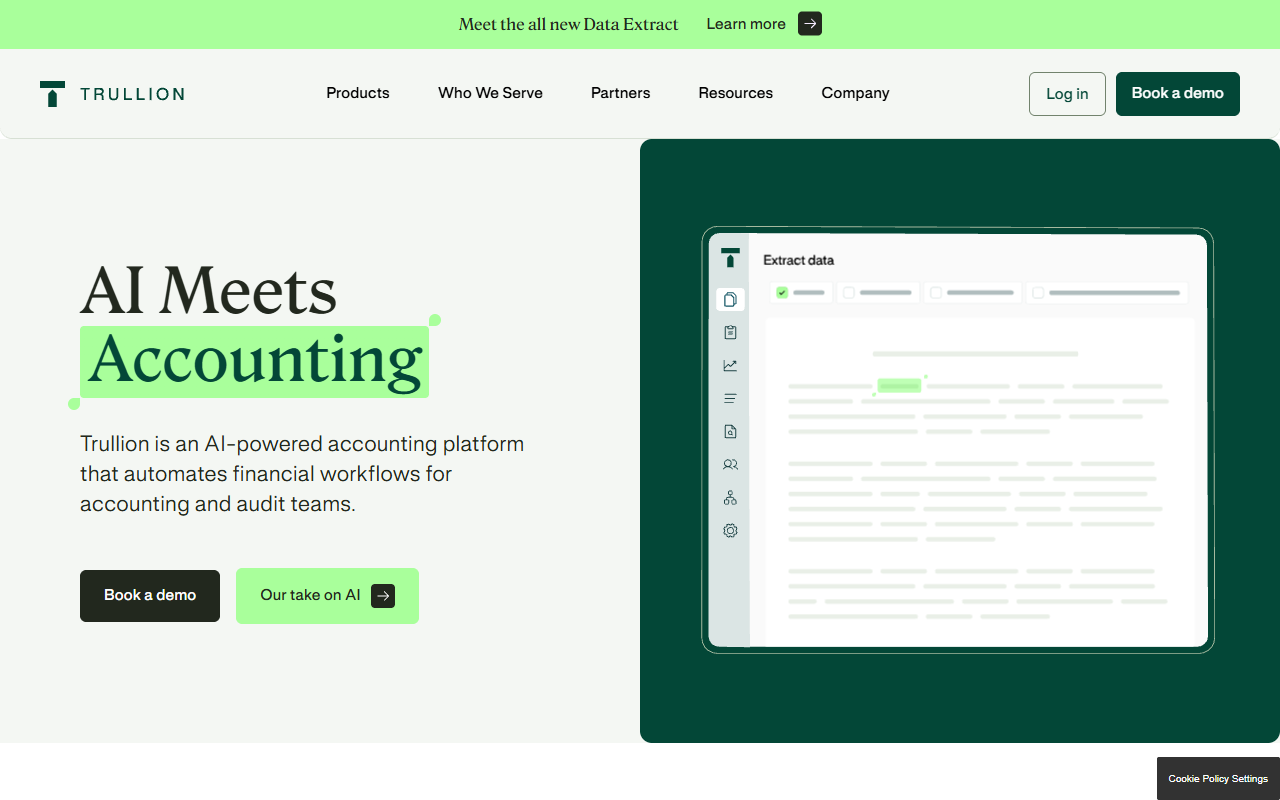Open the Who We Serve menu
The height and width of the screenshot is (800, 1280).
[x=490, y=93]
